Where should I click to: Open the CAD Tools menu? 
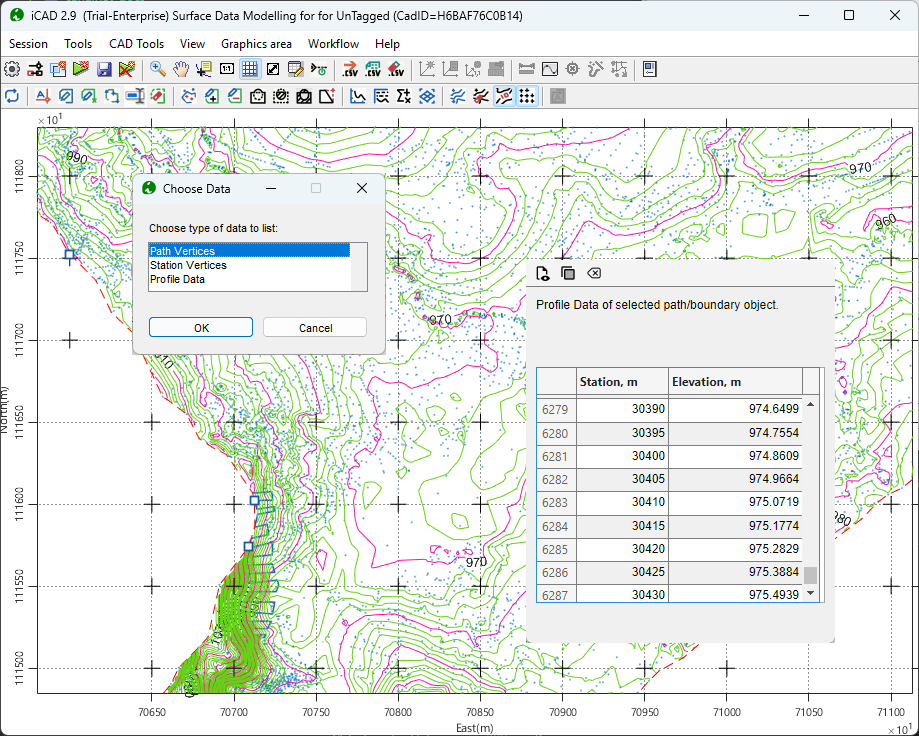tap(136, 44)
